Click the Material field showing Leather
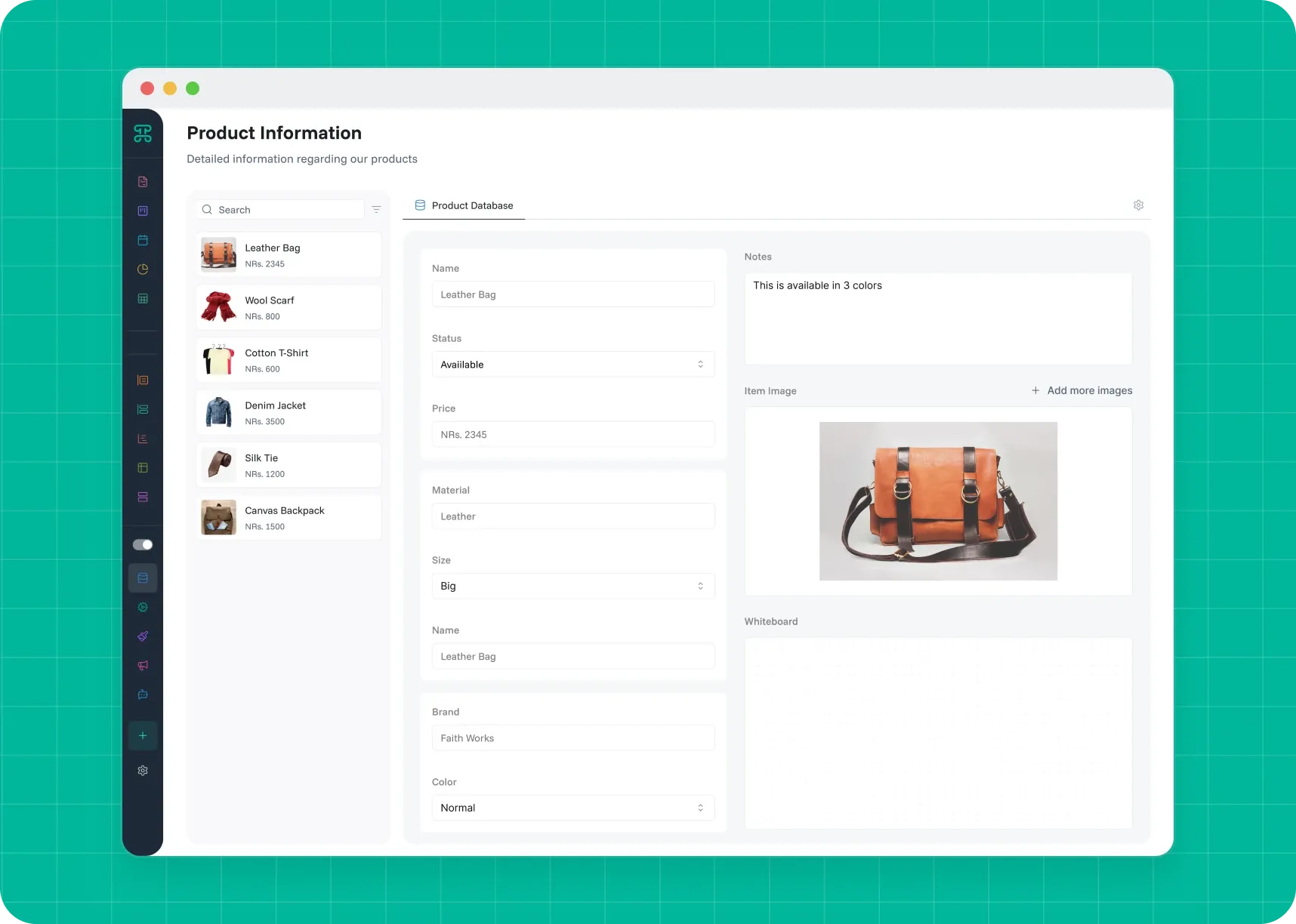Screen dimensions: 1296x924 [573, 516]
